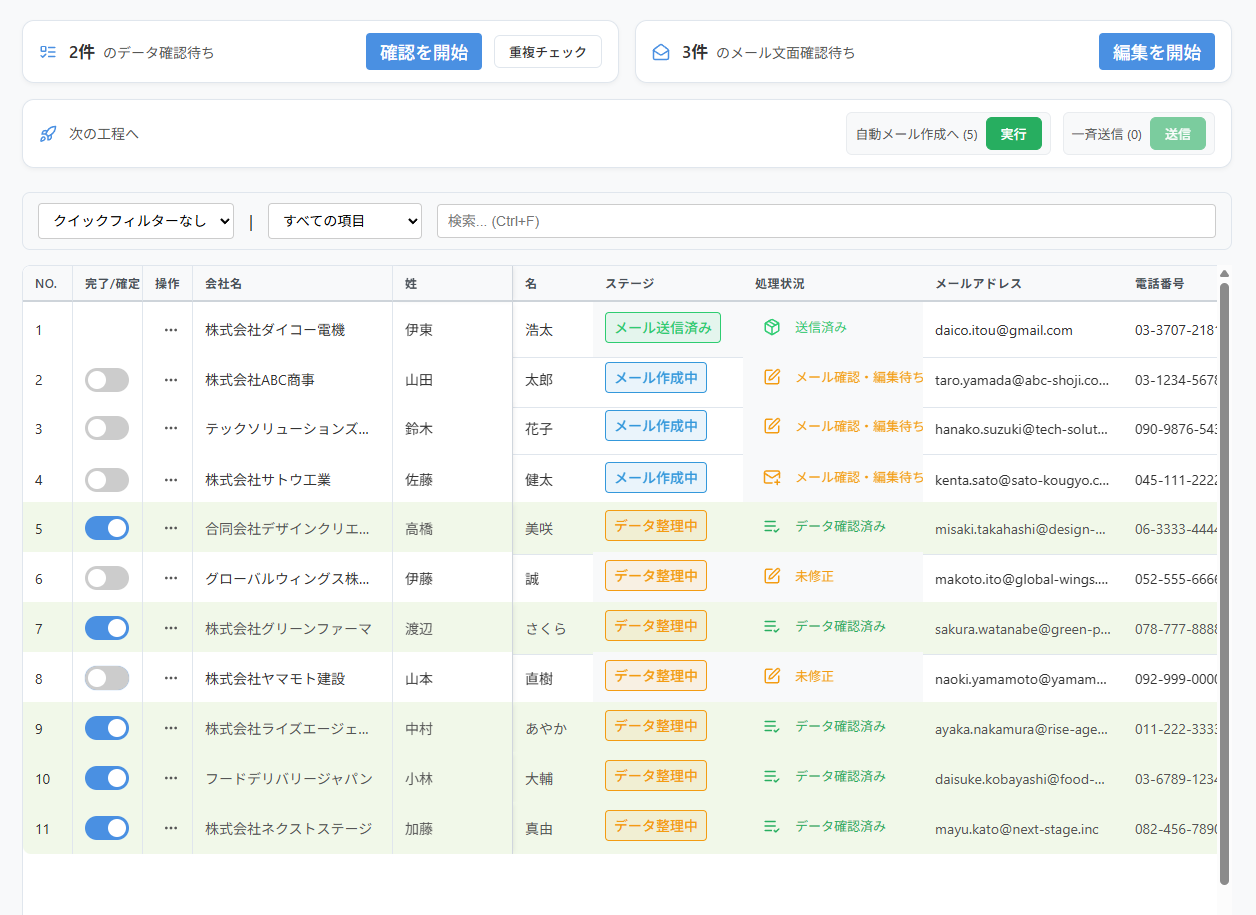Click the checked-list icon for データ確認済み on row 5
This screenshot has width=1256, height=915.
770,528
